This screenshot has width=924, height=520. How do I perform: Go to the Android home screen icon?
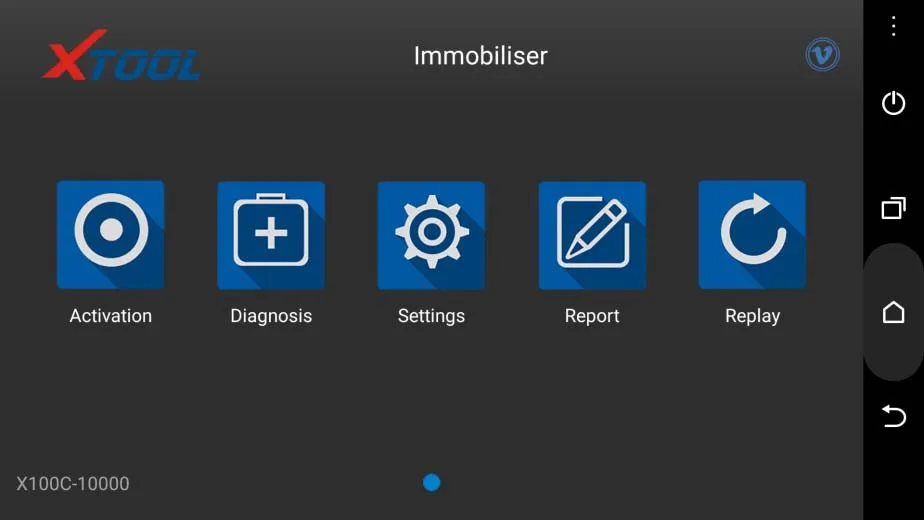click(893, 312)
